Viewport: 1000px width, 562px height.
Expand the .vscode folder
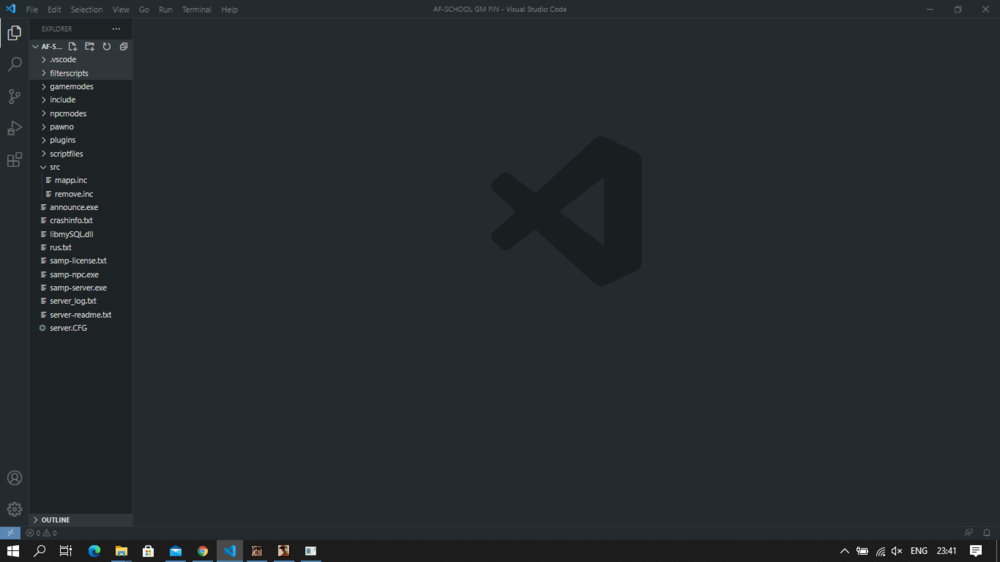point(81,59)
